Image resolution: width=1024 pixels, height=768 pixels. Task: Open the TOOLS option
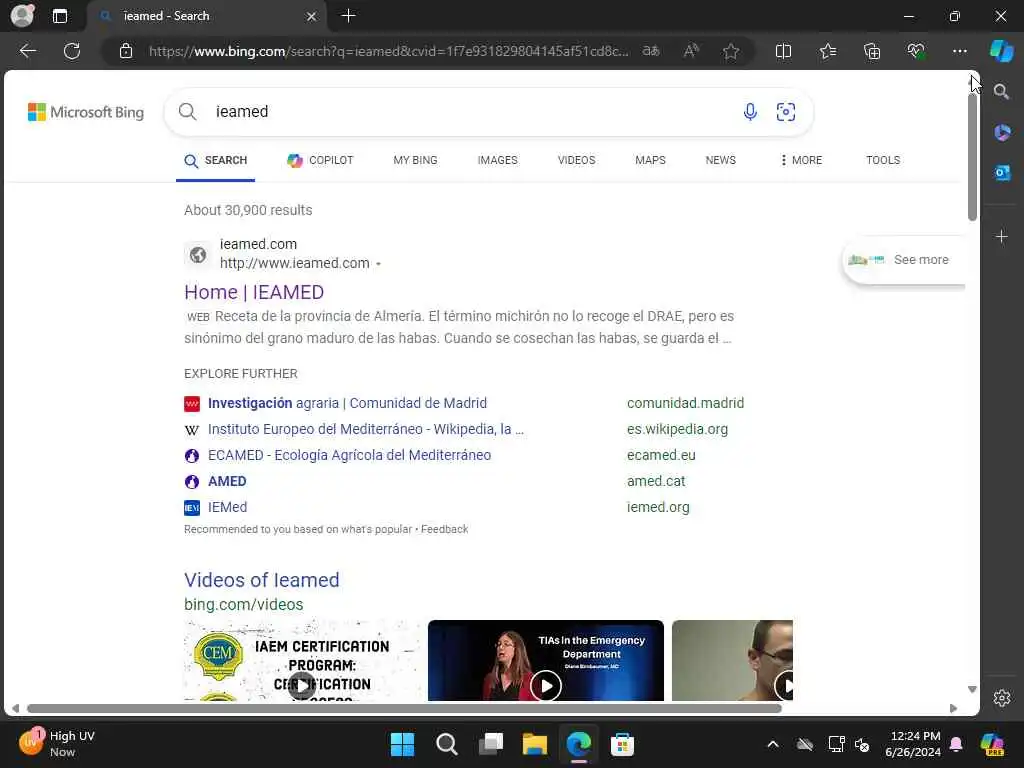tap(883, 161)
